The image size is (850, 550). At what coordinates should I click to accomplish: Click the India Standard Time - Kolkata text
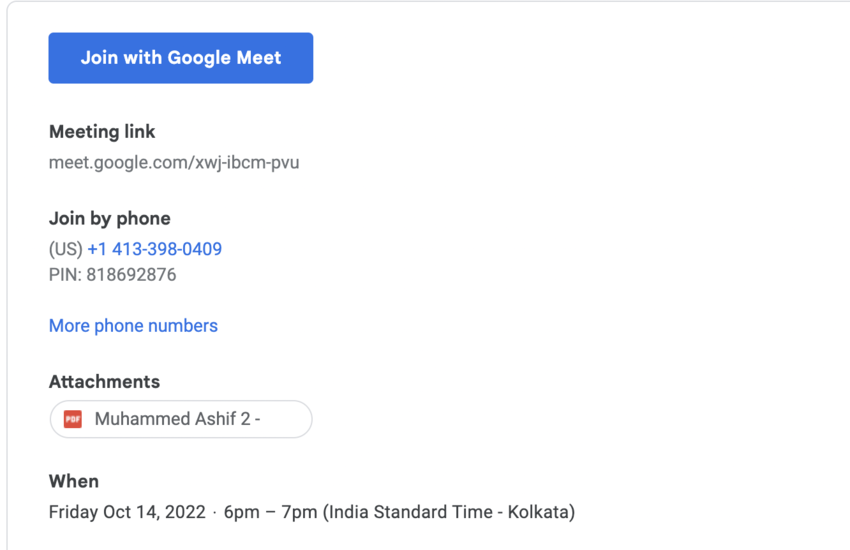[x=448, y=513]
